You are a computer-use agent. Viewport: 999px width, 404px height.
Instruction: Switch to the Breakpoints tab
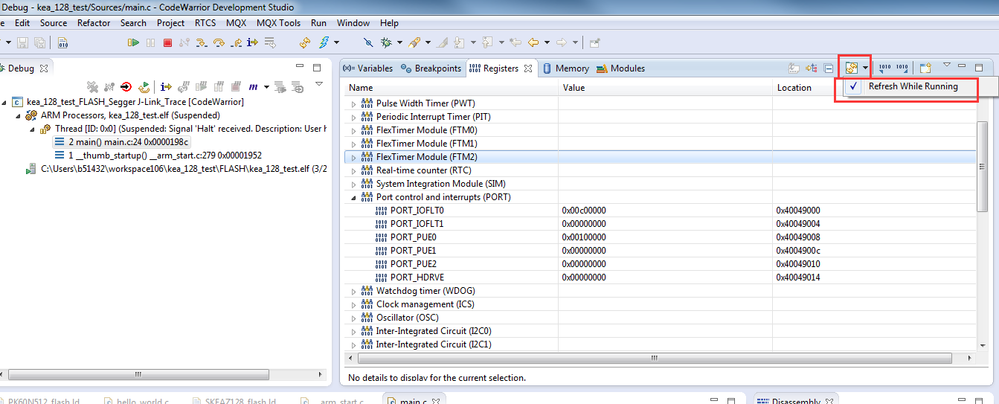point(431,68)
